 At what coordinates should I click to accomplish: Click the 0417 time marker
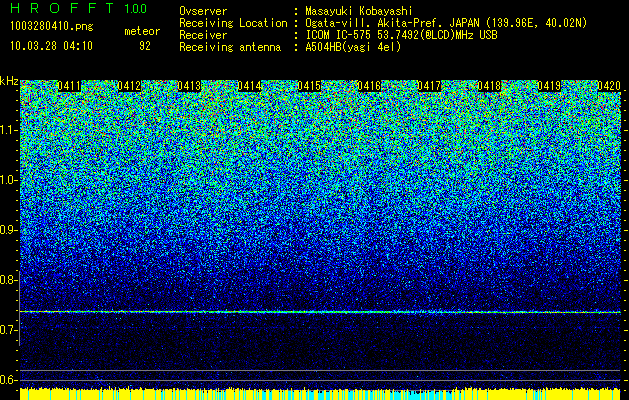pyautogui.click(x=429, y=86)
